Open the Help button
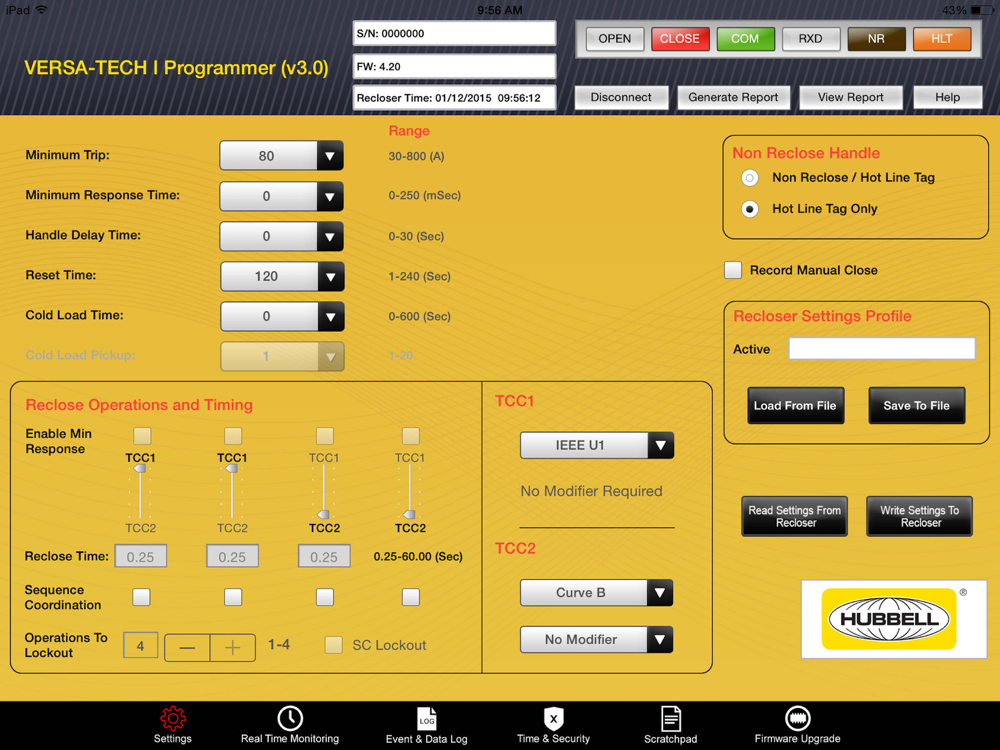The height and width of the screenshot is (750, 1000). [947, 98]
